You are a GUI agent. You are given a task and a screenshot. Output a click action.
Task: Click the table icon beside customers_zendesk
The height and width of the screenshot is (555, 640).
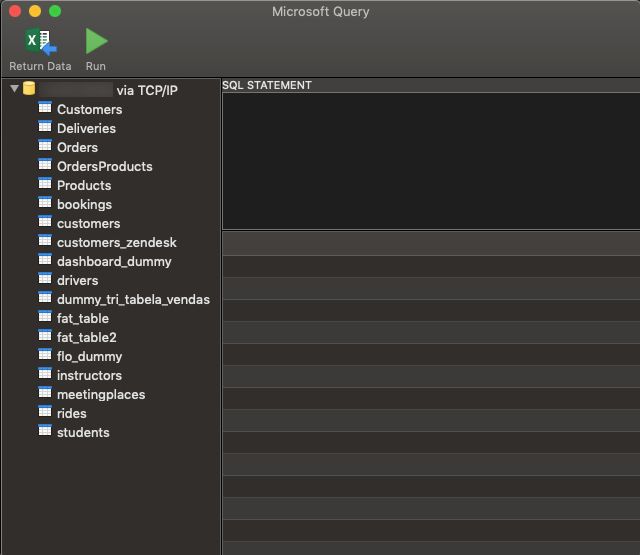click(x=45, y=240)
